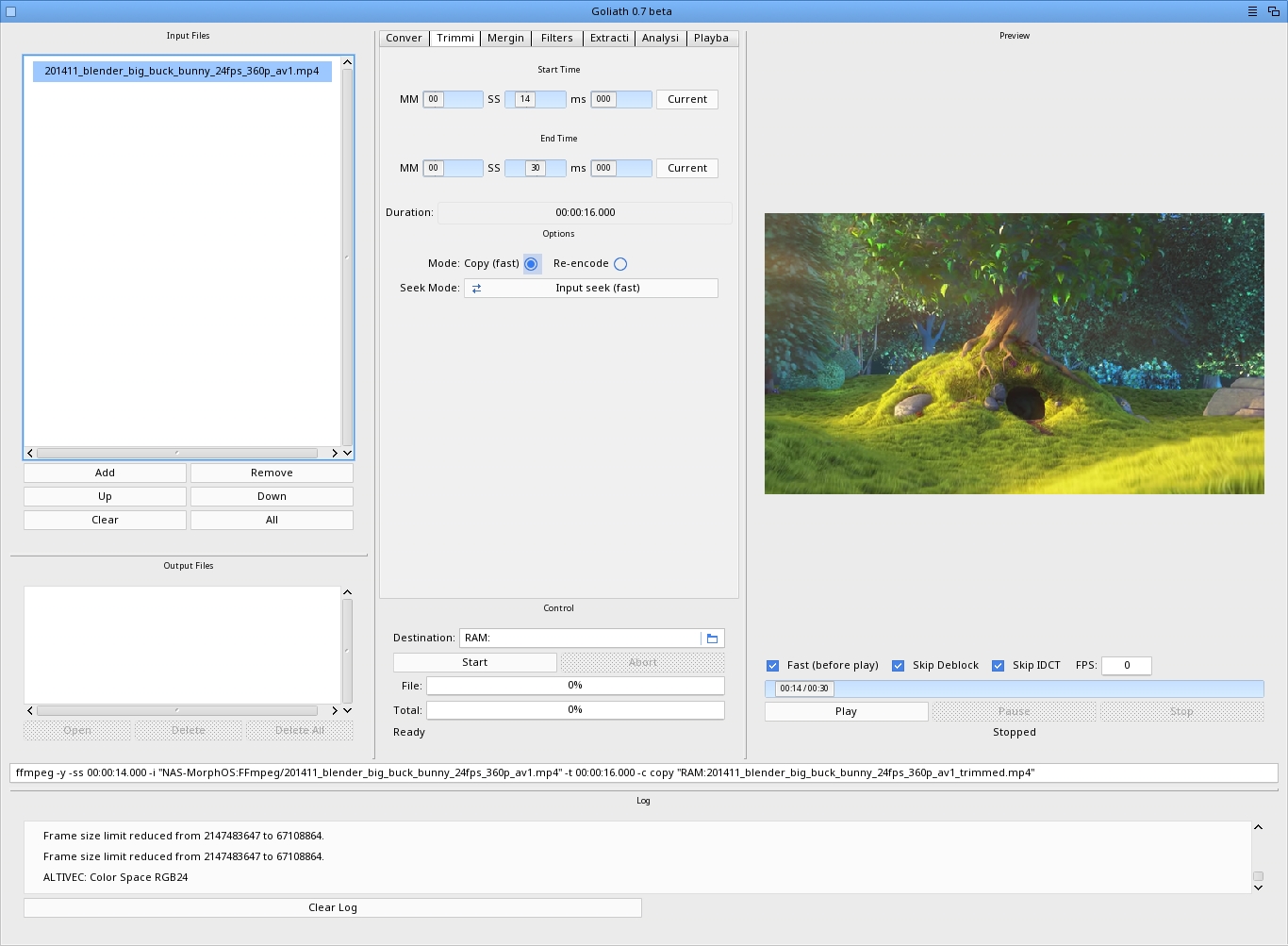The width and height of the screenshot is (1288, 946).
Task: Click window menu icon in title bar
Action: click(x=1252, y=11)
